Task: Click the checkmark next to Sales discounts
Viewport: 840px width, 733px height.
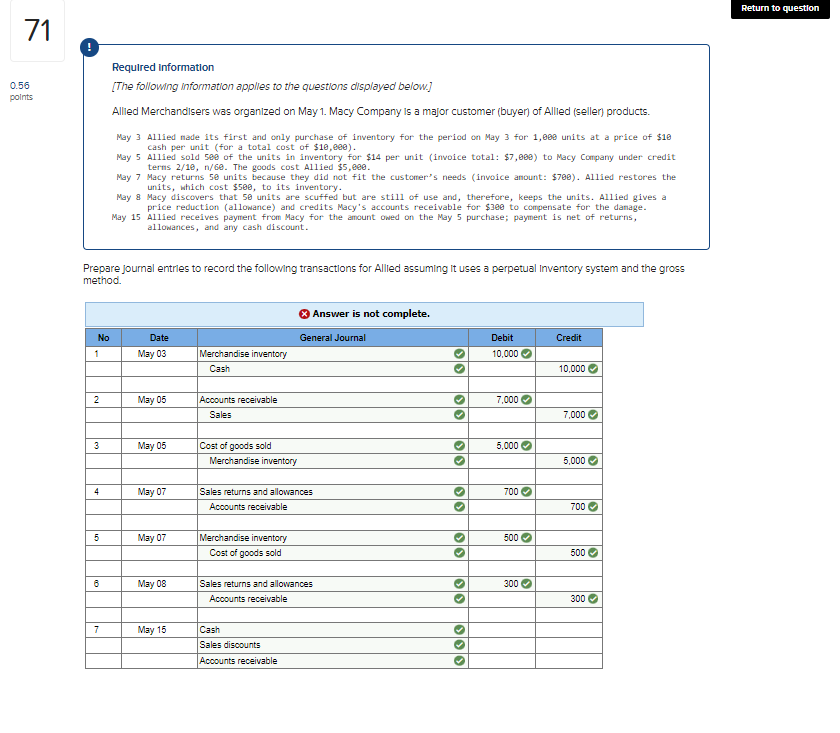Action: pos(457,645)
